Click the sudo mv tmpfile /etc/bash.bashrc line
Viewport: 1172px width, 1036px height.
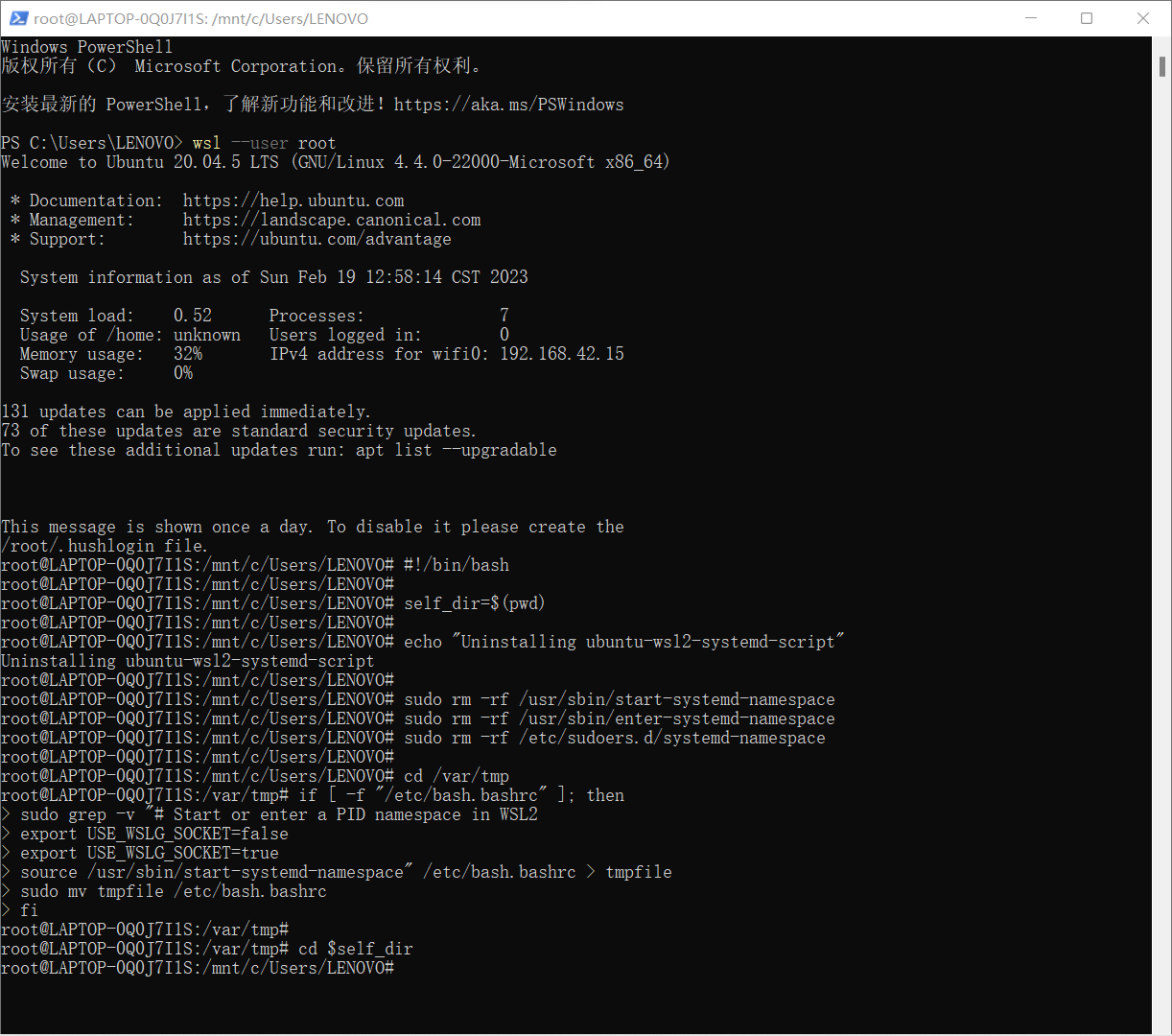point(173,890)
